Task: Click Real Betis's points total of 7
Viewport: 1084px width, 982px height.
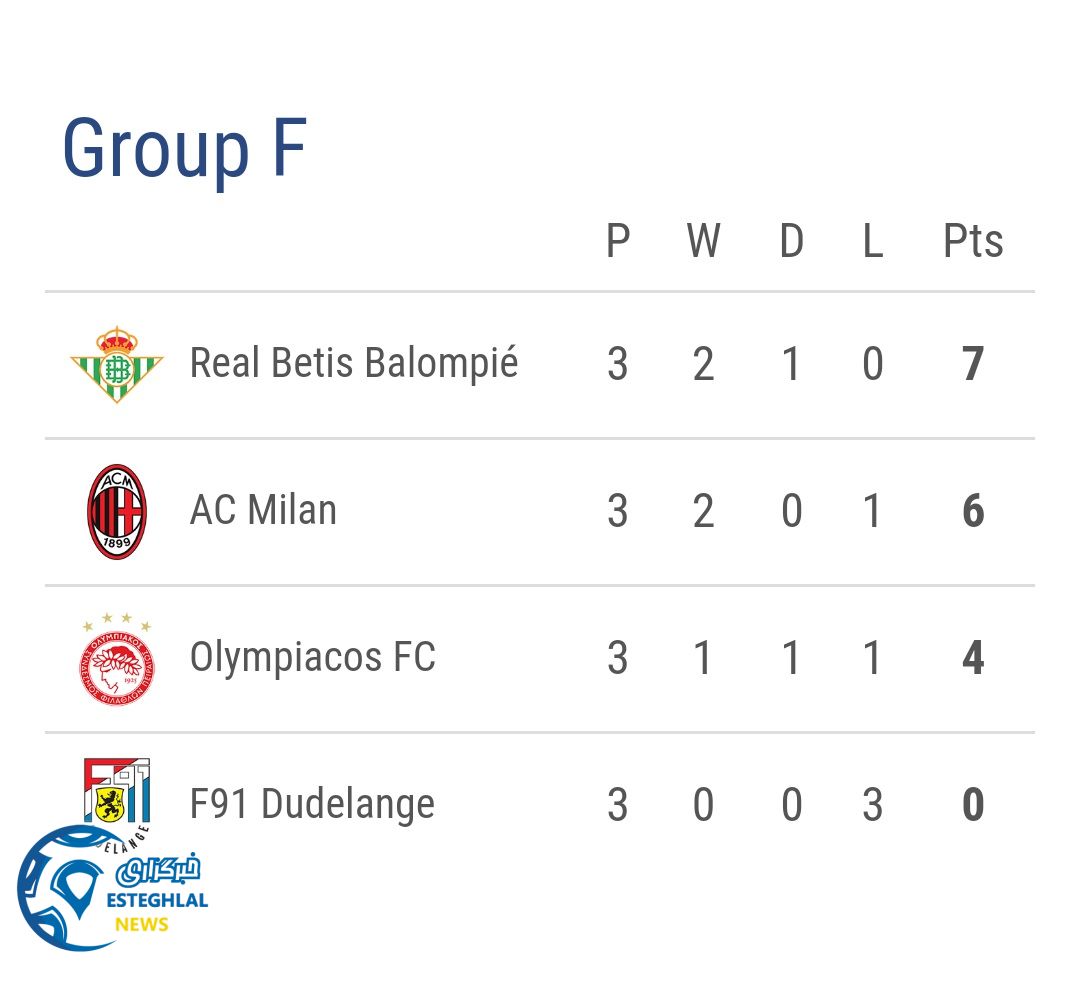Action: coord(972,364)
